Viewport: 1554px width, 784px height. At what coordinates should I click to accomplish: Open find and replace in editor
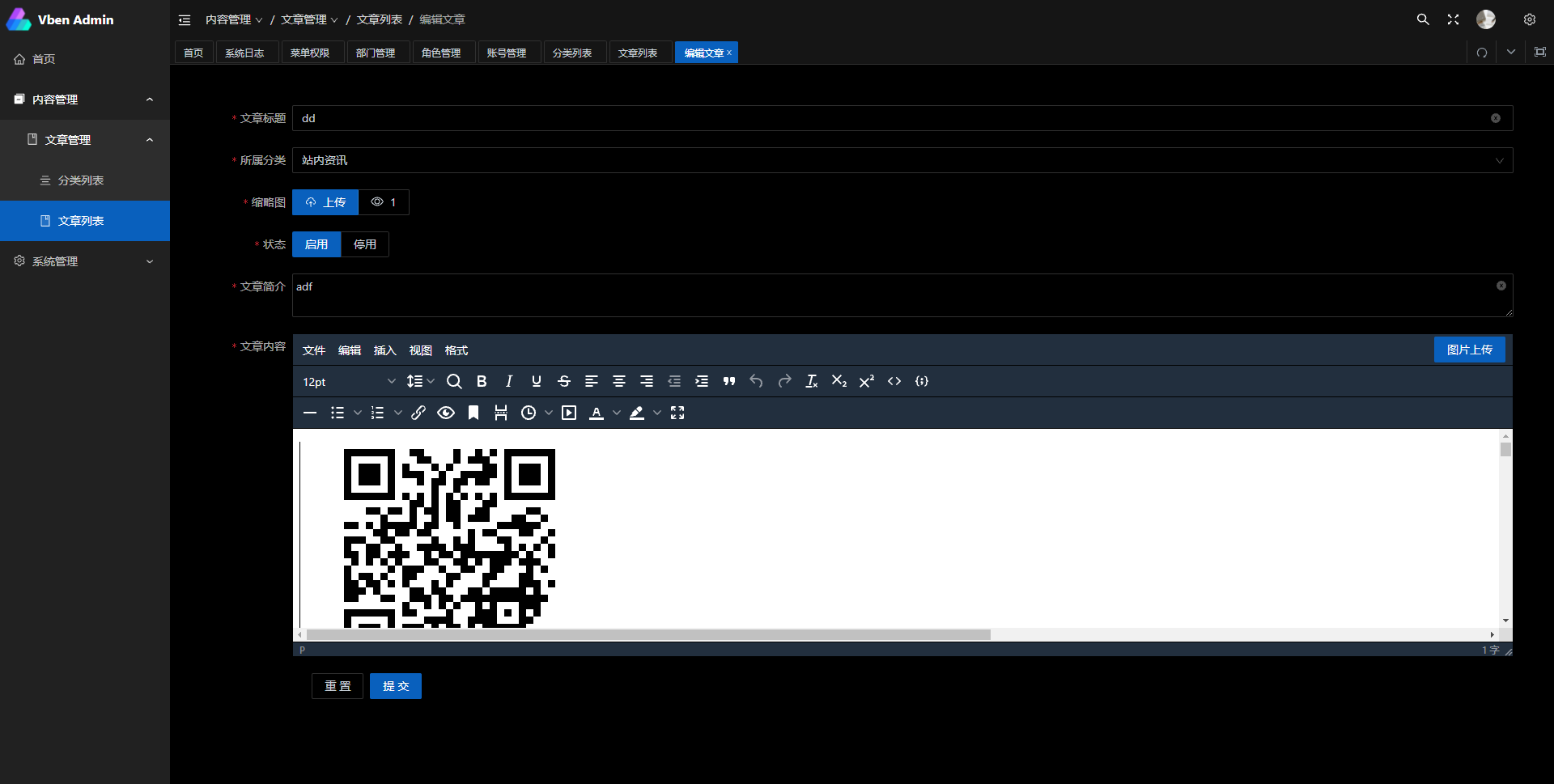pyautogui.click(x=454, y=381)
